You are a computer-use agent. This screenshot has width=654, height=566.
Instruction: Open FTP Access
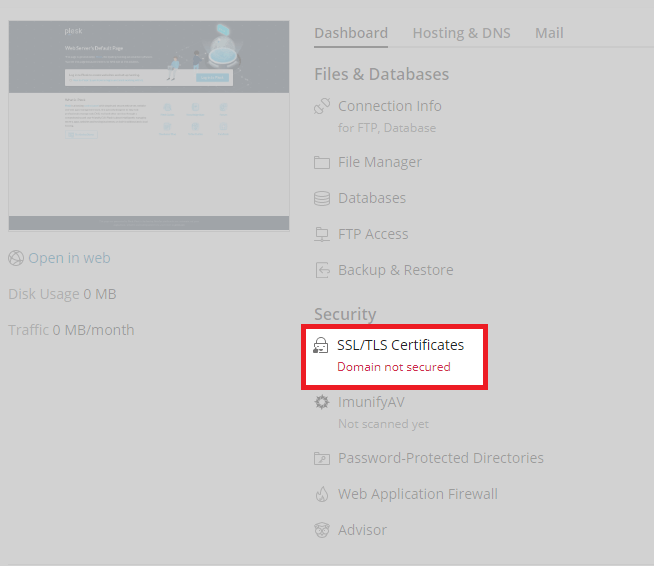(373, 234)
